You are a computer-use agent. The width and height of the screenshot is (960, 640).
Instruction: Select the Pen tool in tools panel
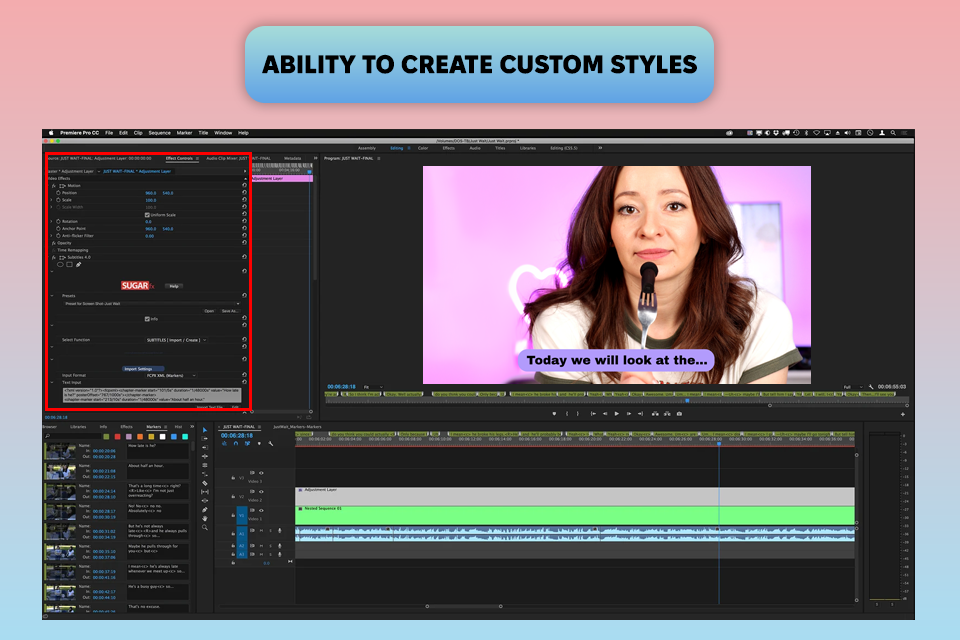click(x=205, y=509)
